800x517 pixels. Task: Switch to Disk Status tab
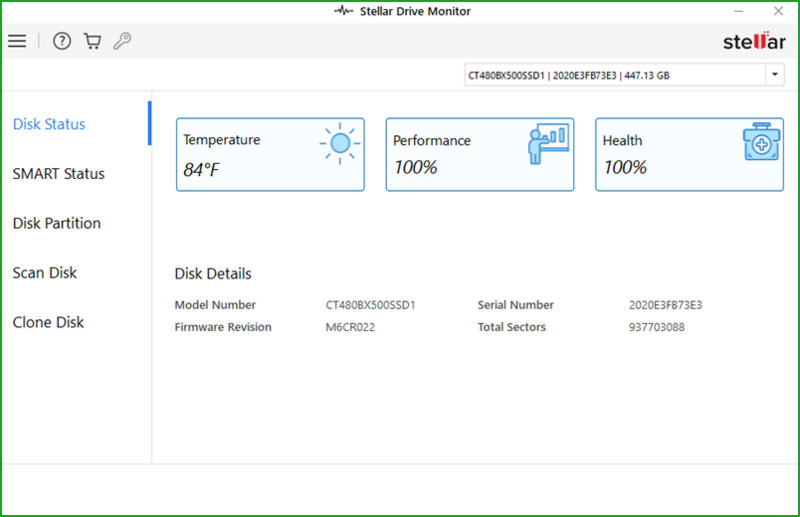click(x=49, y=124)
